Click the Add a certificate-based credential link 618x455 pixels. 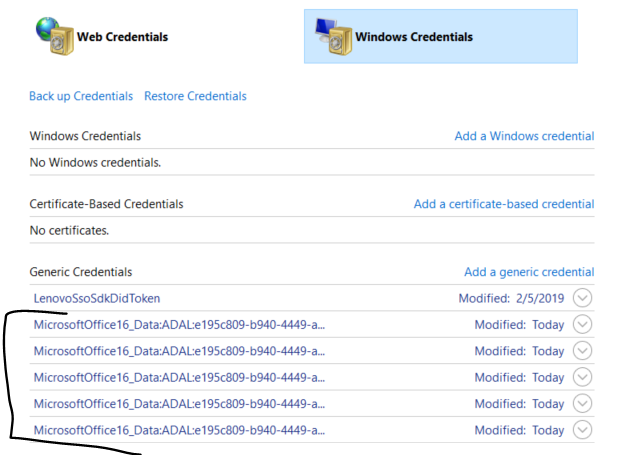tap(504, 204)
